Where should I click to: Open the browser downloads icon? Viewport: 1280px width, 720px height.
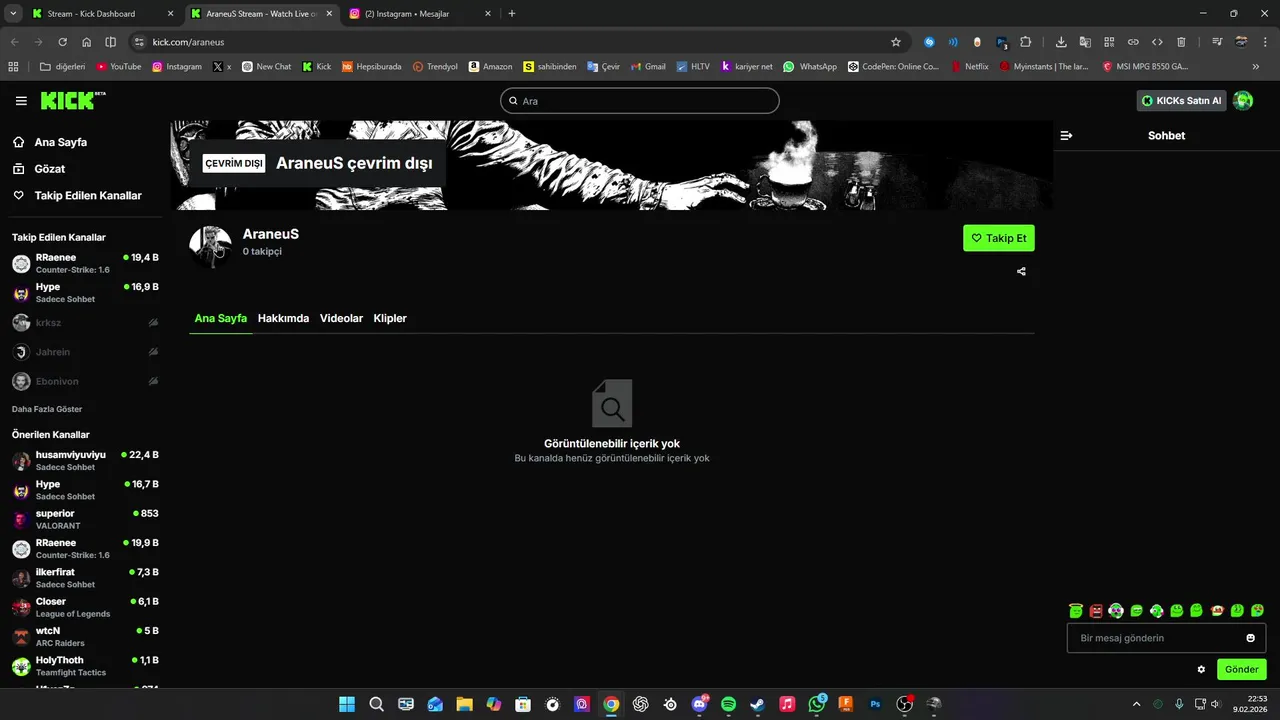1061,42
